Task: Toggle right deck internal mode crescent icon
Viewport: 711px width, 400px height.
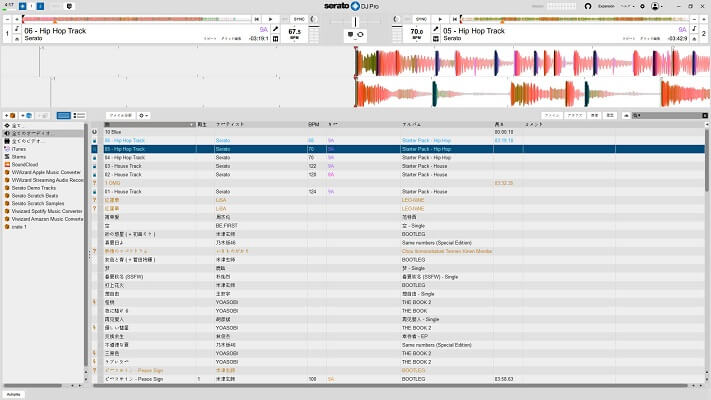Action: [396, 19]
